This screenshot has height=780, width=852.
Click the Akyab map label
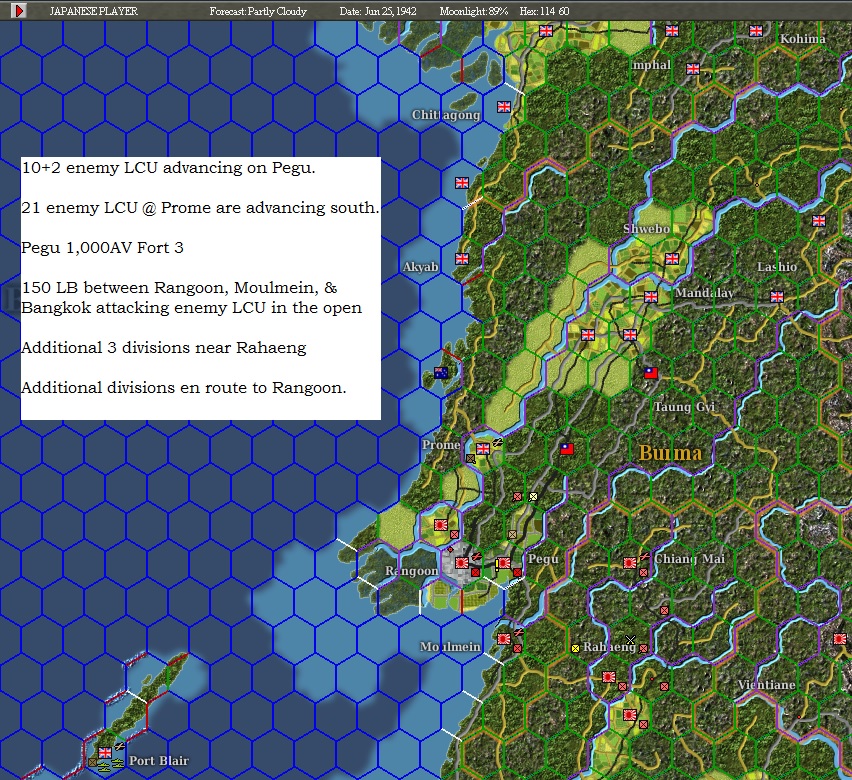pyautogui.click(x=421, y=267)
